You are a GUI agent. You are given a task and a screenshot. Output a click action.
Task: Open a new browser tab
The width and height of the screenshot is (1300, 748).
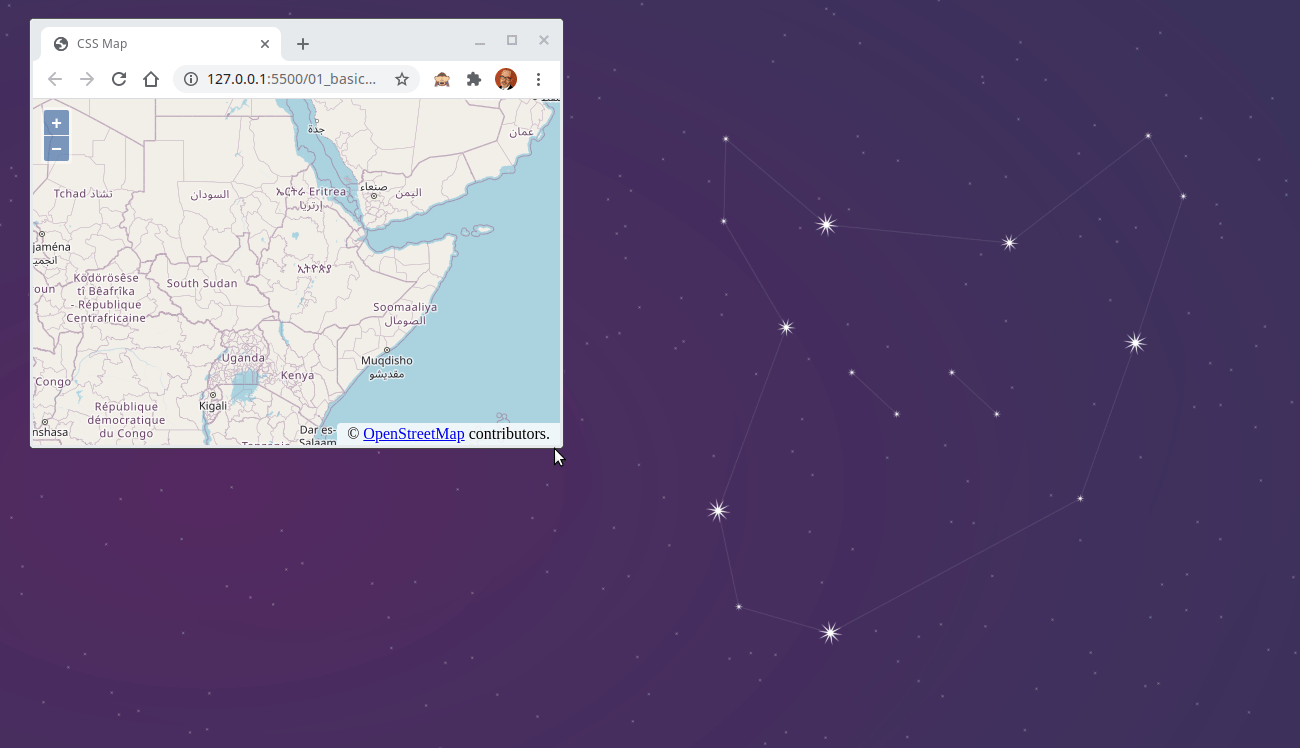pos(303,44)
